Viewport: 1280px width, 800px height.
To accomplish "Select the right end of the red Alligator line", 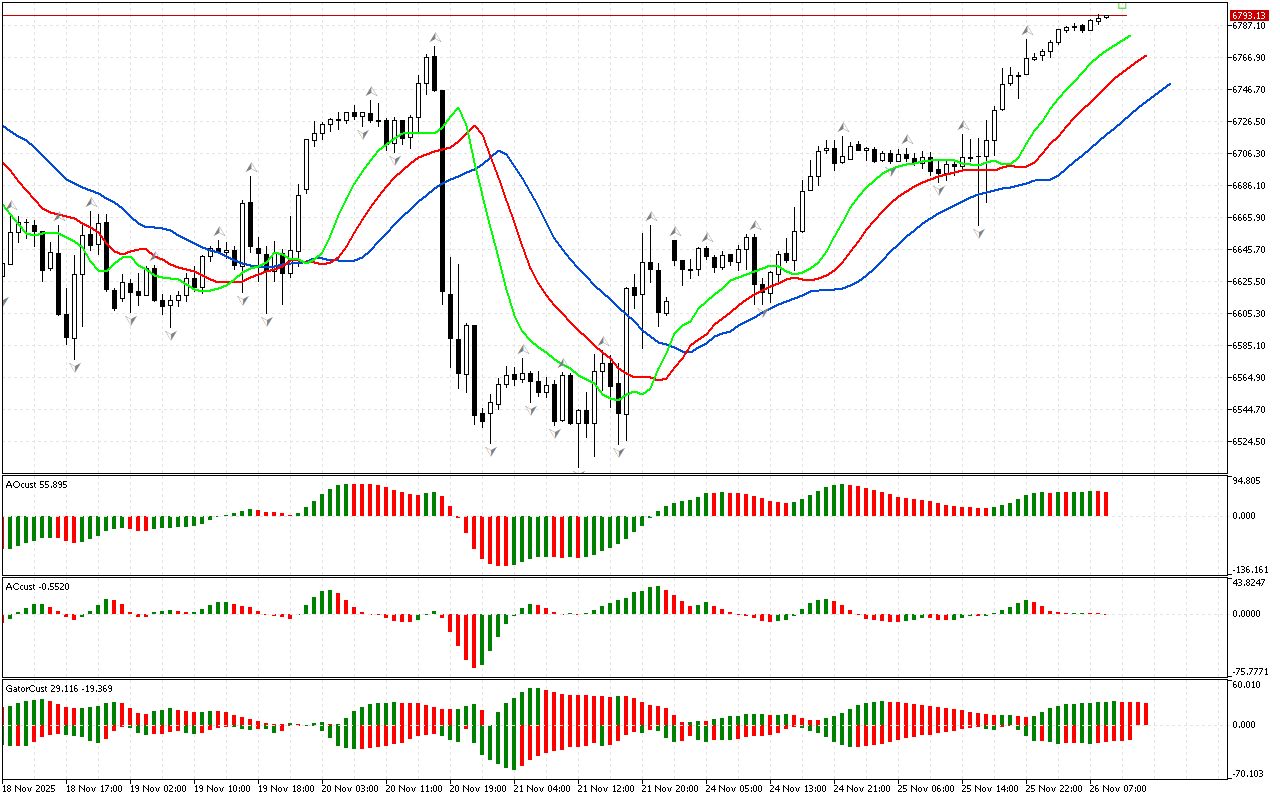I will [x=1145, y=56].
